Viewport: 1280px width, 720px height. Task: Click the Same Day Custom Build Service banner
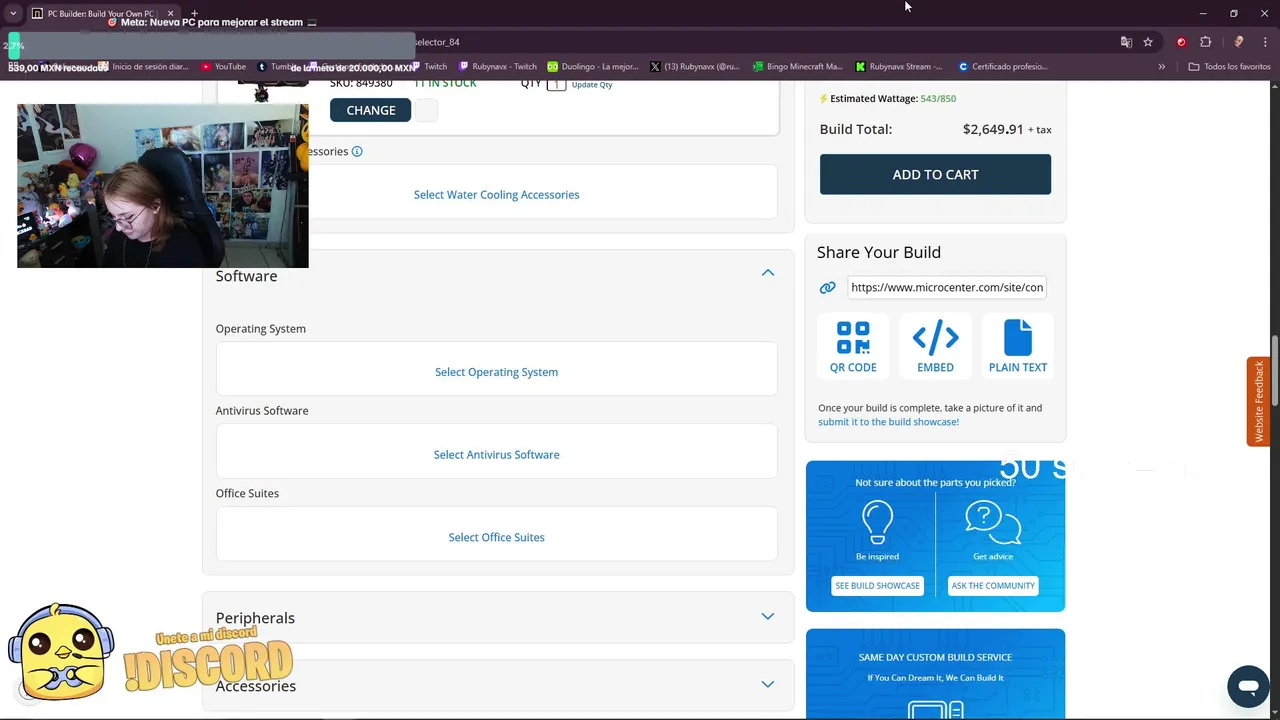[935, 674]
